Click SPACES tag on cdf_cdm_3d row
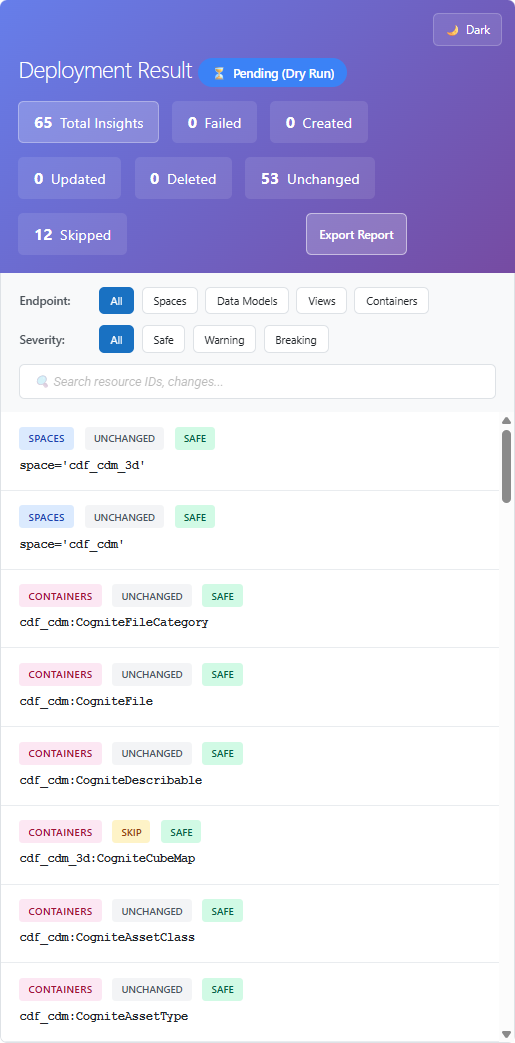The height and width of the screenshot is (1043, 515). [x=47, y=438]
